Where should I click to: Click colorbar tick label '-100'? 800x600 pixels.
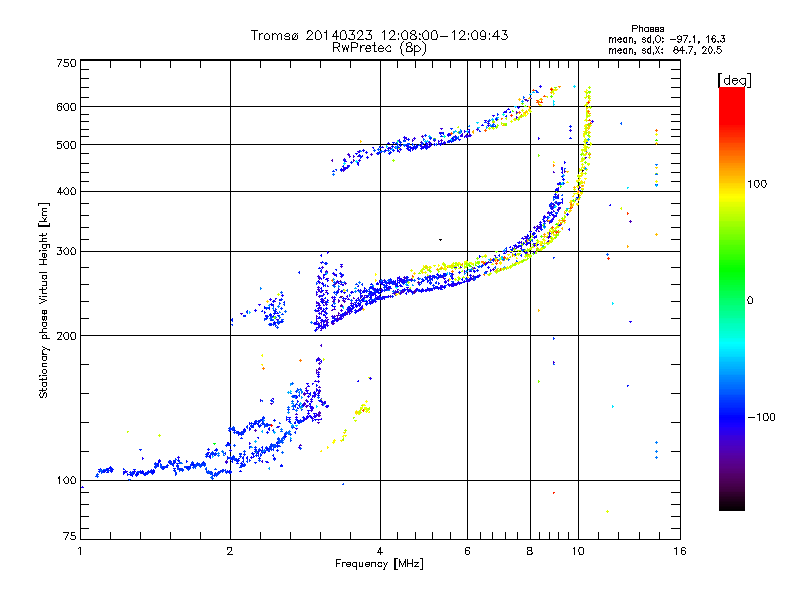761,417
